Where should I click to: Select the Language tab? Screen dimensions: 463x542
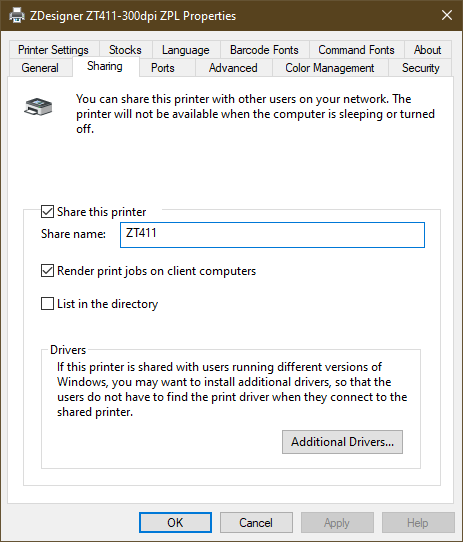[x=186, y=50]
